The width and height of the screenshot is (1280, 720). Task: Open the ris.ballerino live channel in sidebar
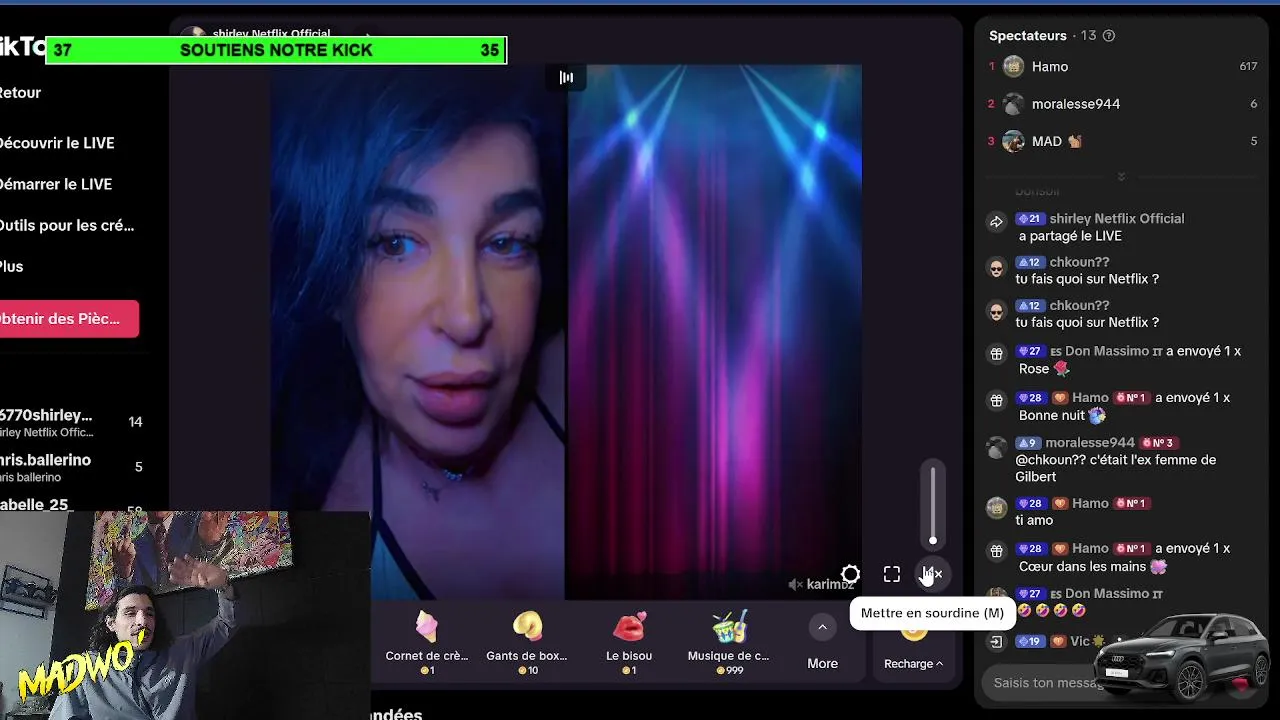72,467
